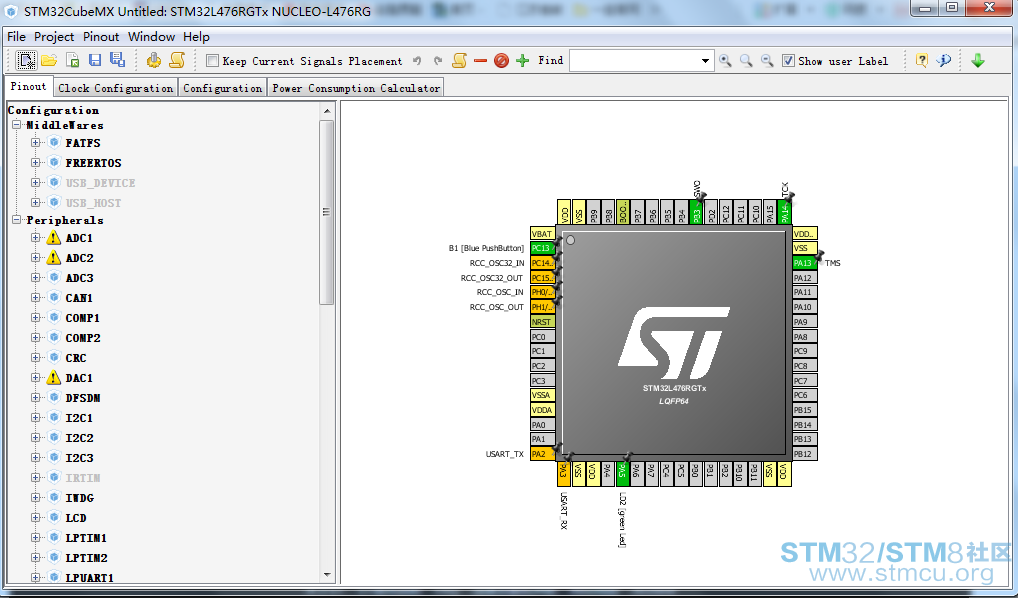Click the cube icon beside CRC

pos(55,358)
